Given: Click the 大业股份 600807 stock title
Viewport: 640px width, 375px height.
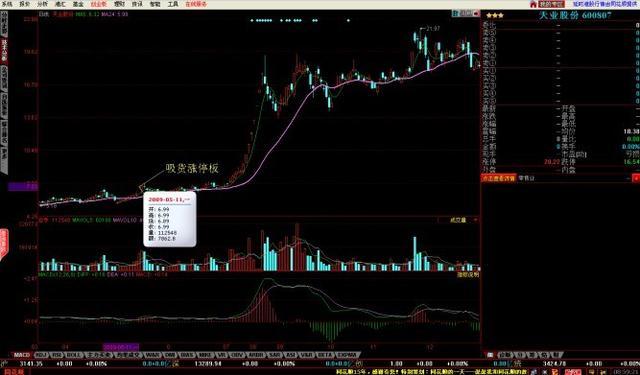Looking at the screenshot, I should 576,16.
